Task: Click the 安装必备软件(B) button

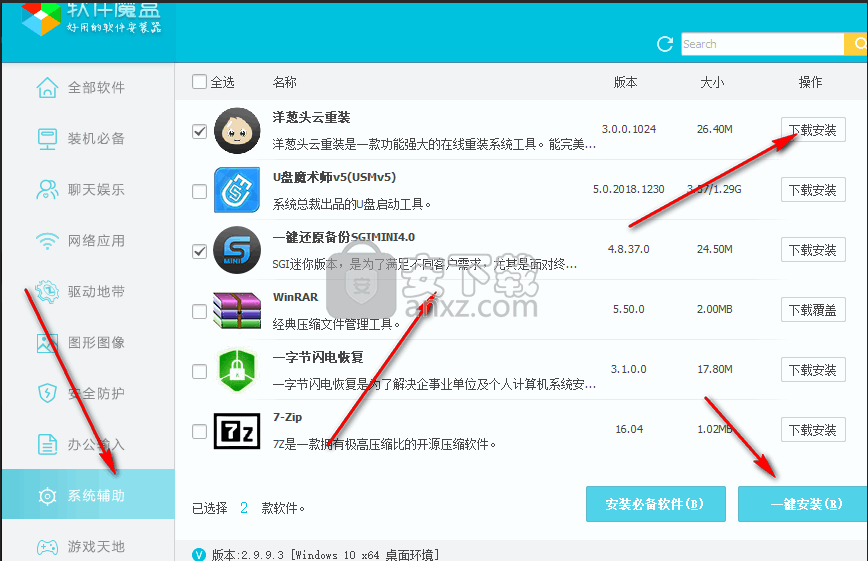Action: pyautogui.click(x=655, y=504)
